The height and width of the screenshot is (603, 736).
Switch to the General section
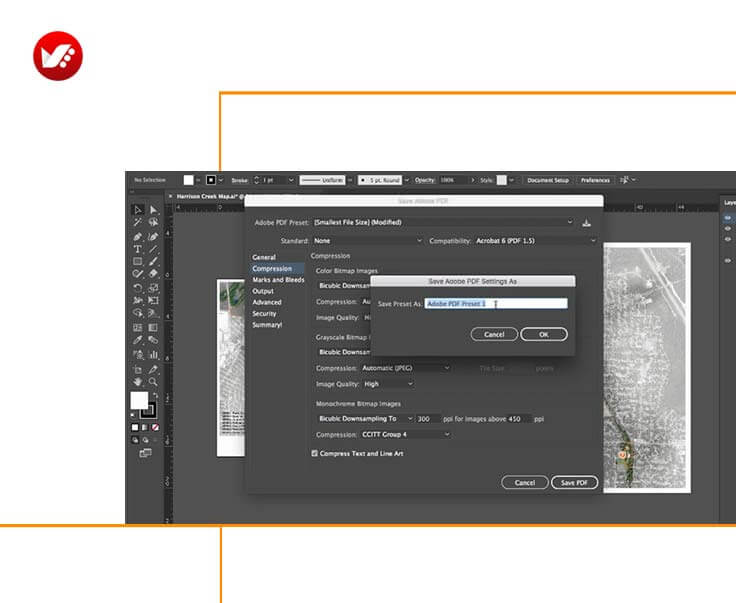[x=264, y=257]
